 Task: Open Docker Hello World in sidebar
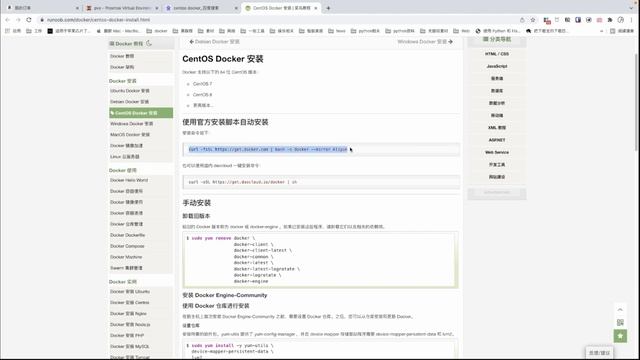pyautogui.click(x=129, y=180)
